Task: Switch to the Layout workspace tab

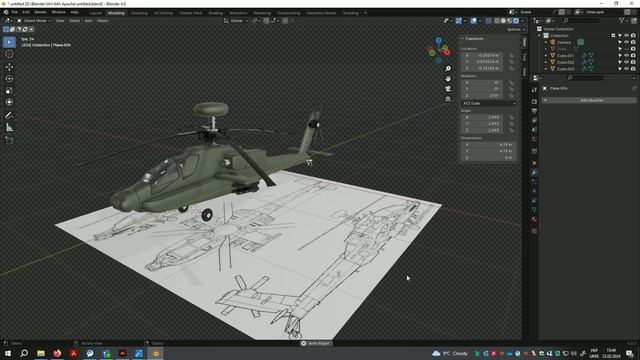Action: [96, 13]
